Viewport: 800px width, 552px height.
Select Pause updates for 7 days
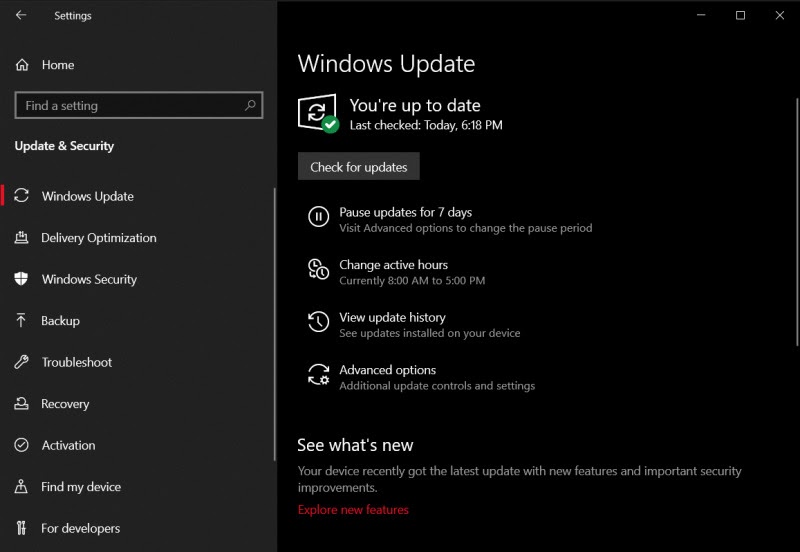click(x=406, y=212)
